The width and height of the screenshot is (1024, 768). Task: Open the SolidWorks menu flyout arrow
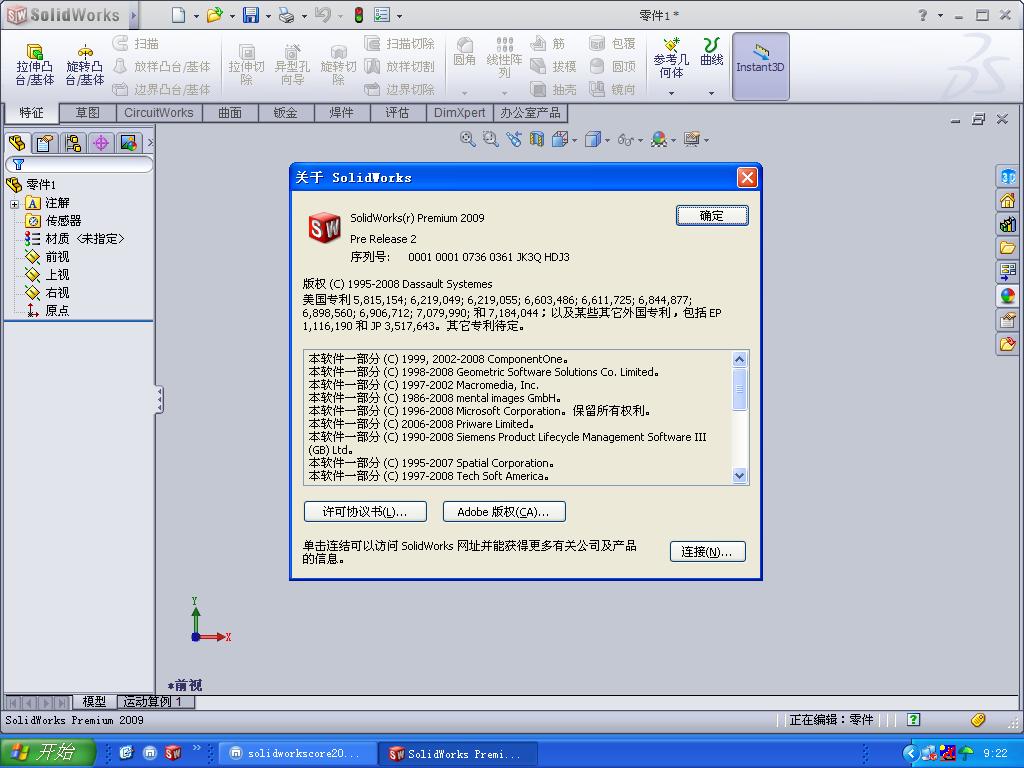pyautogui.click(x=133, y=15)
